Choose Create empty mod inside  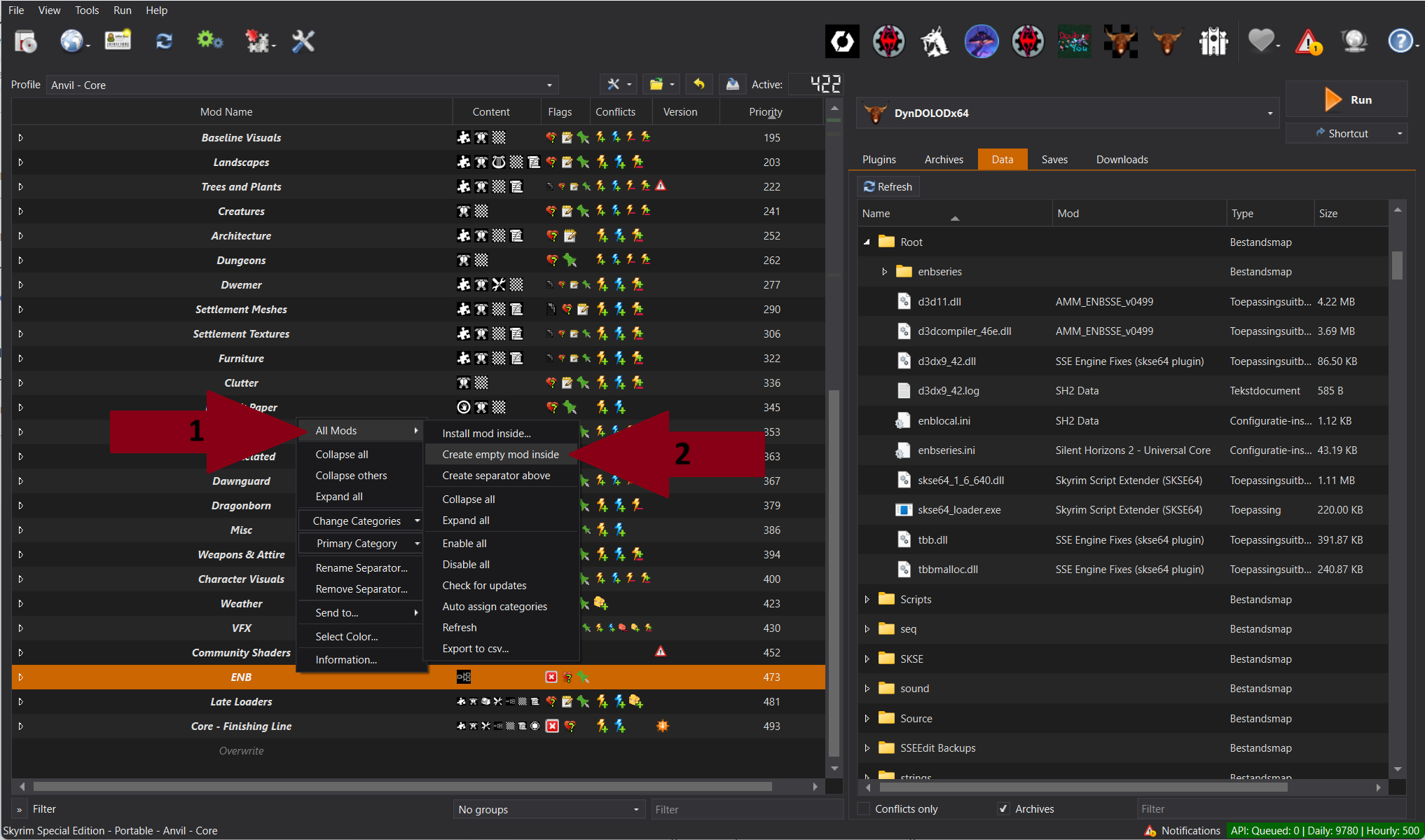(500, 455)
